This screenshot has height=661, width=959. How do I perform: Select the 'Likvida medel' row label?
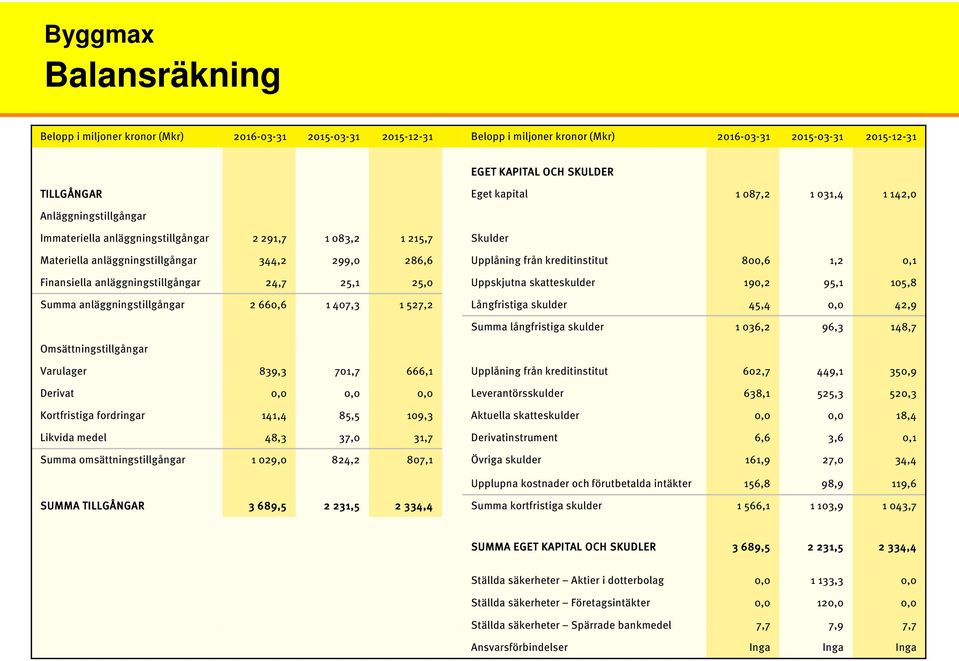[73, 438]
